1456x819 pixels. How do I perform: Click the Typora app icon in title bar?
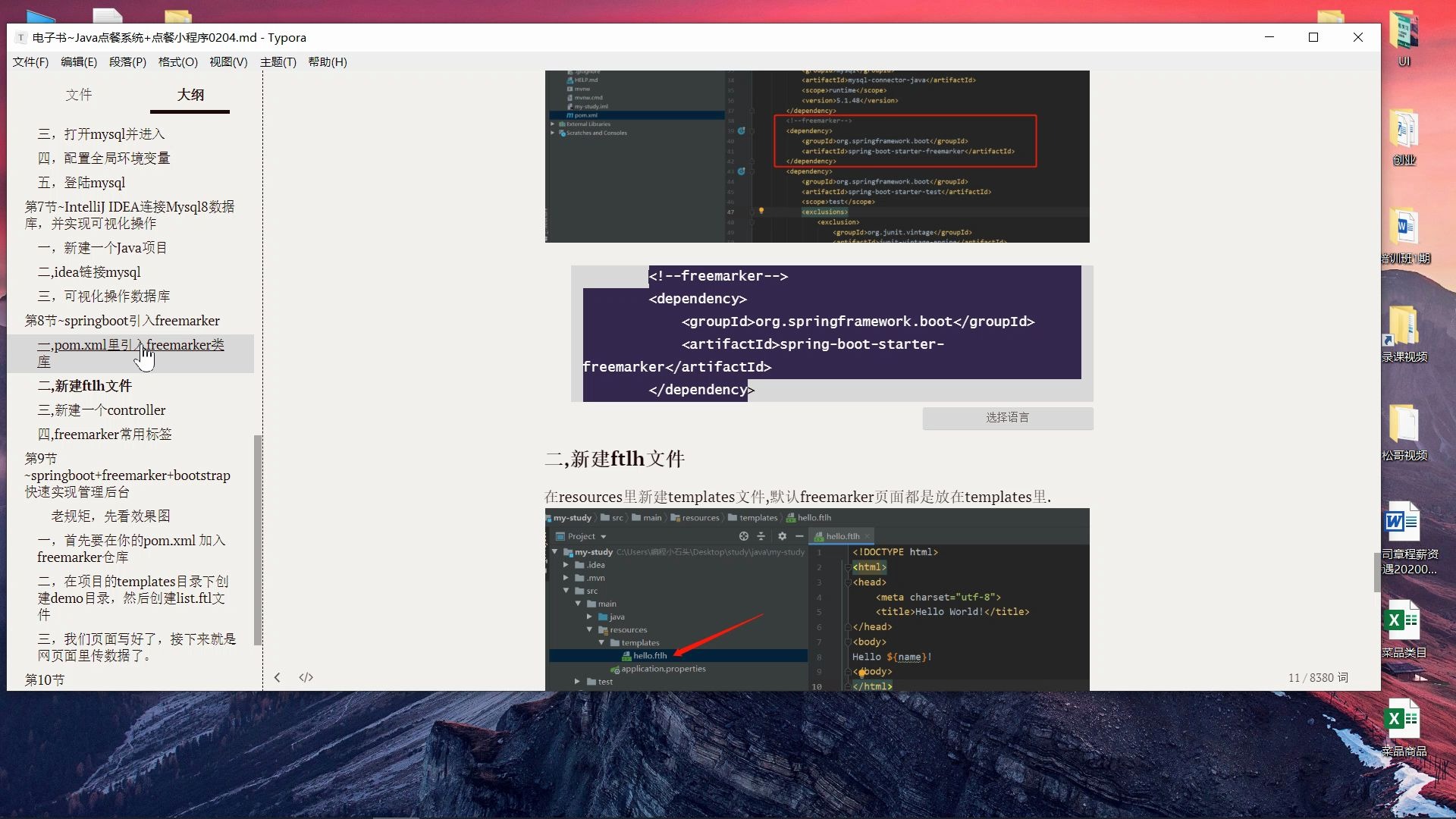[20, 37]
